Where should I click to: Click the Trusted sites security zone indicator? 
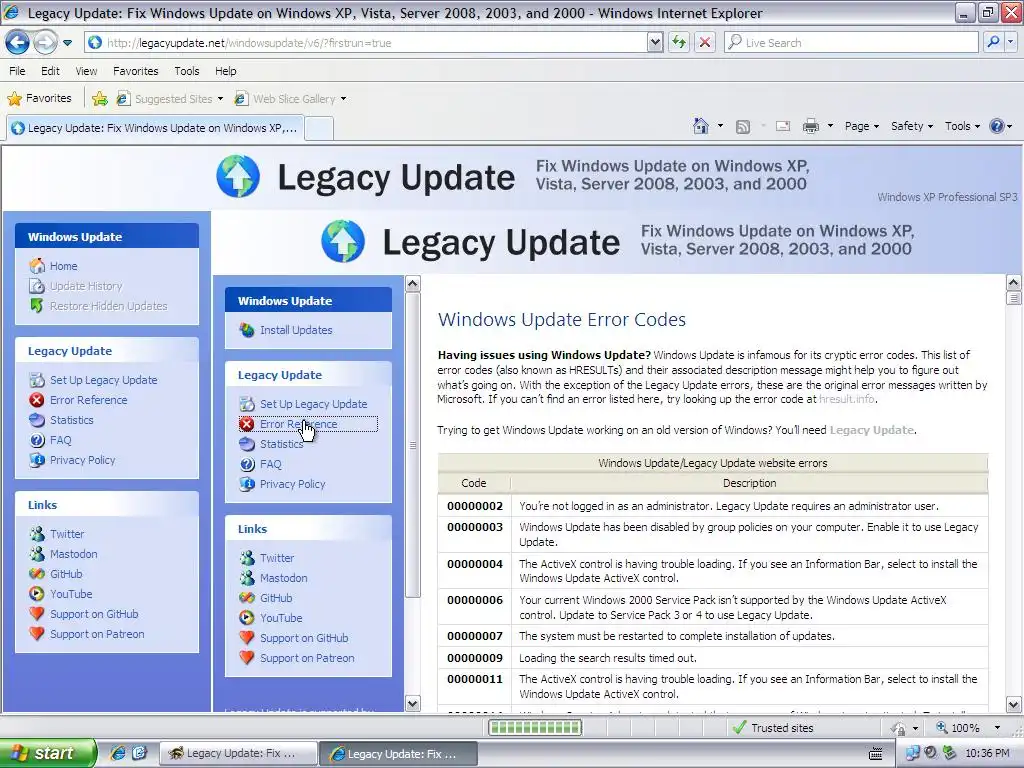[x=773, y=728]
